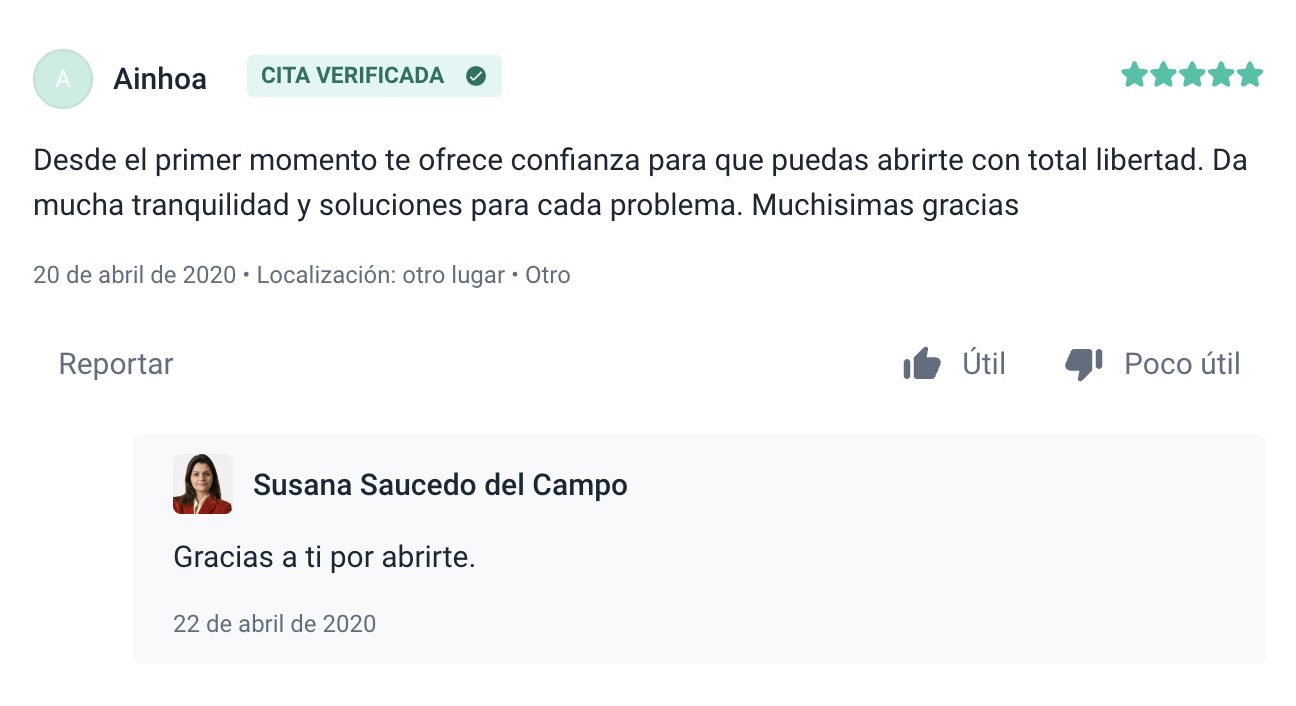Click the verified checkmark icon in badge

[476, 76]
